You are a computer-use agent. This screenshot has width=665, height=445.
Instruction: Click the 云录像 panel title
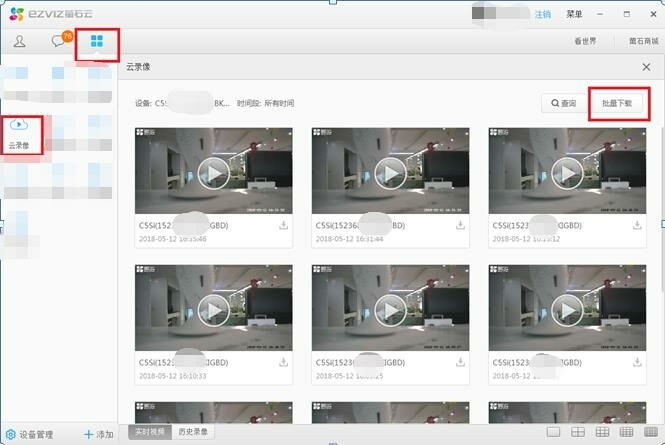coord(138,67)
